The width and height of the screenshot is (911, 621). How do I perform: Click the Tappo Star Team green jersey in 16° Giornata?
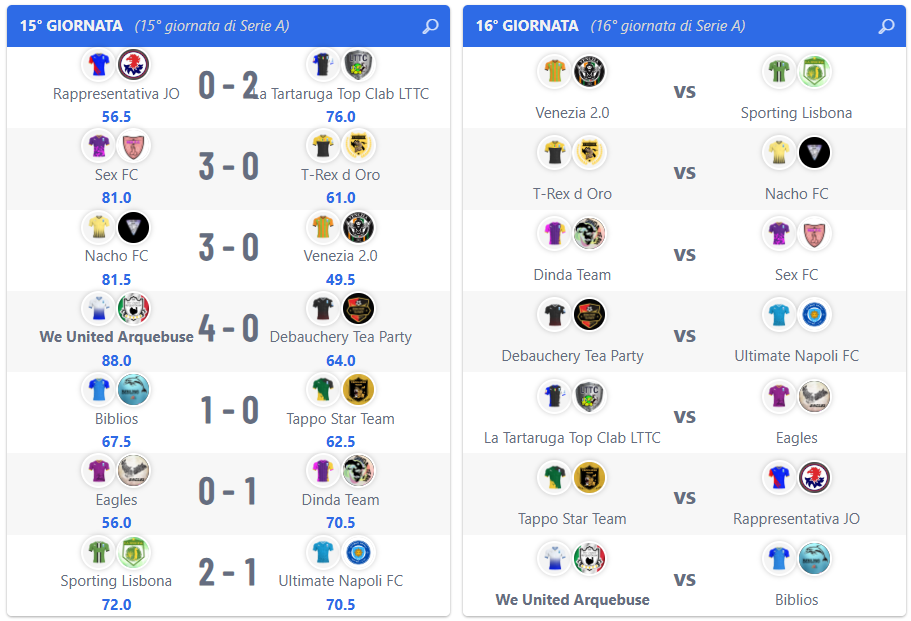tap(555, 478)
